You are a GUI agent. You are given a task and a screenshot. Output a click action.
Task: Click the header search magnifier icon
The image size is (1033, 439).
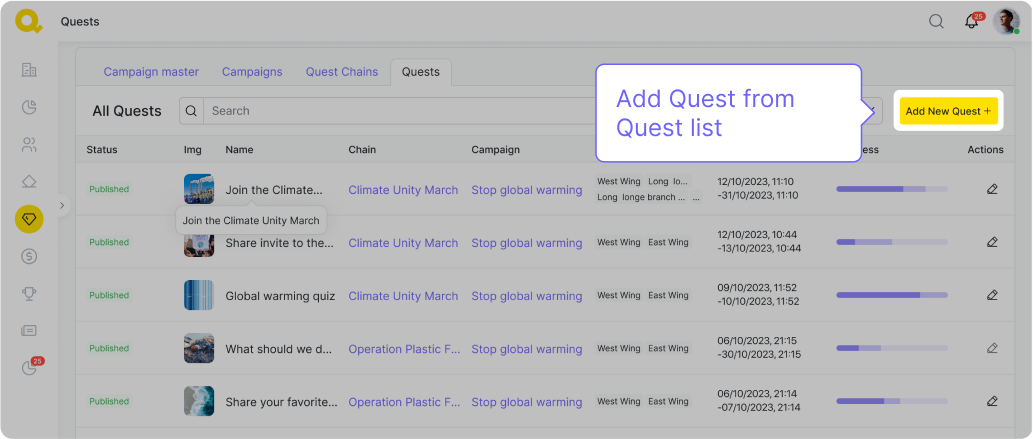(x=936, y=22)
